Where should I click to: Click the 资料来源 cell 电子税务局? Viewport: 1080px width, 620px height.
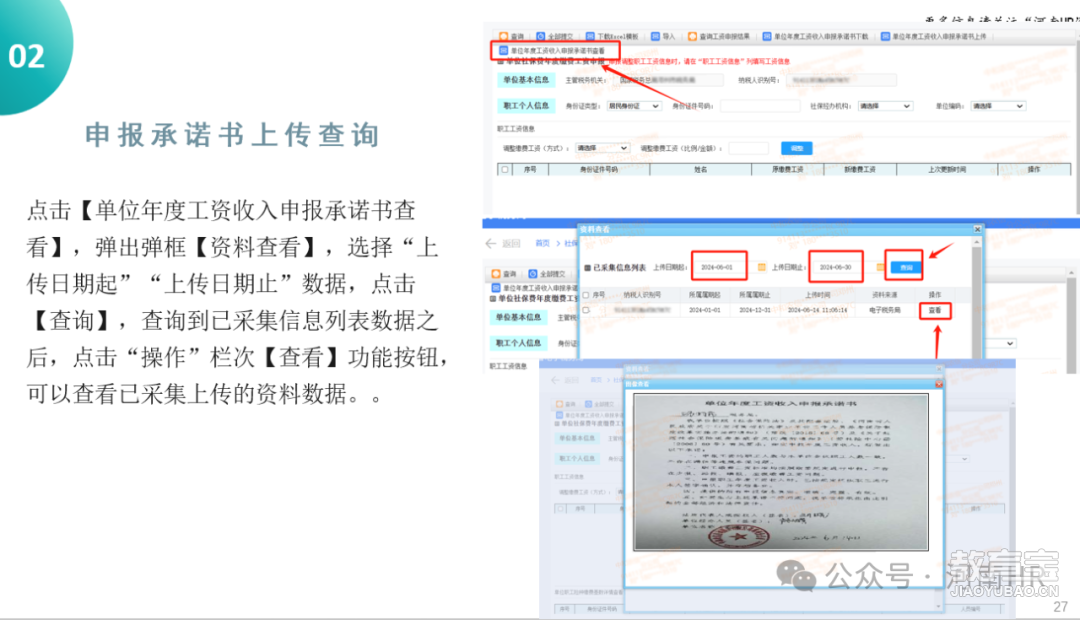pyautogui.click(x=885, y=311)
